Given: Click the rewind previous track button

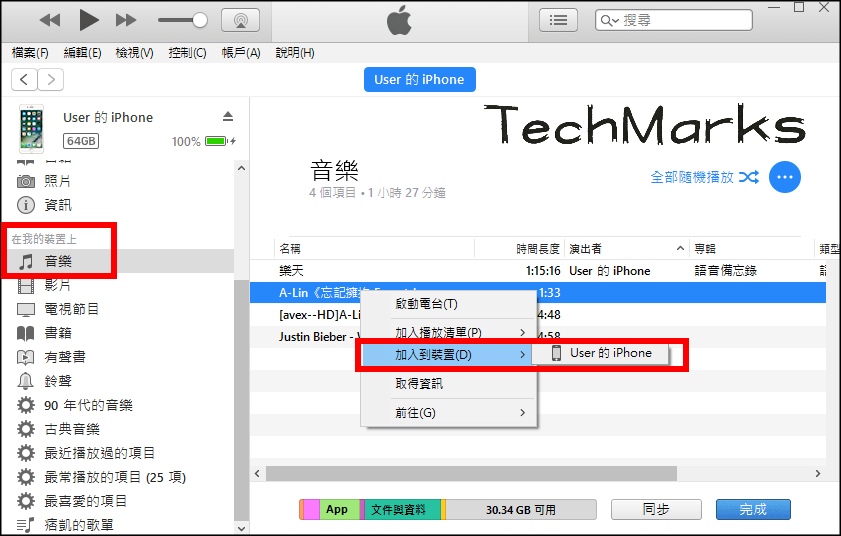Looking at the screenshot, I should [50, 20].
